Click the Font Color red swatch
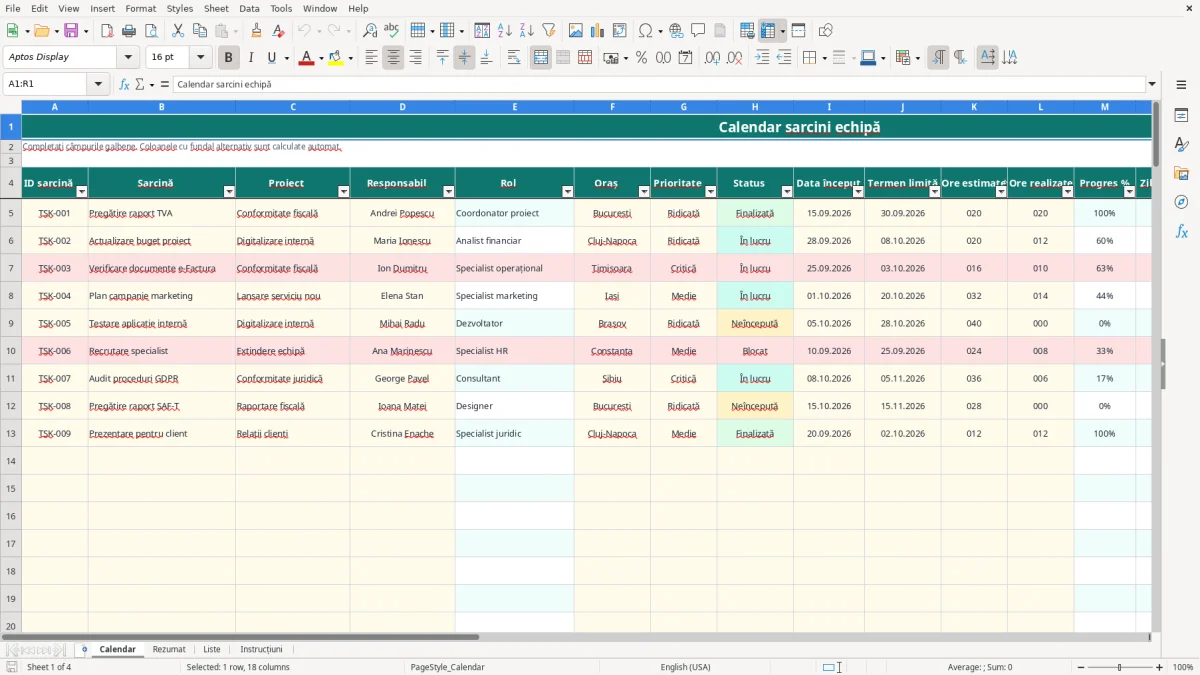Screen dimensions: 1200x675 pyautogui.click(x=306, y=58)
